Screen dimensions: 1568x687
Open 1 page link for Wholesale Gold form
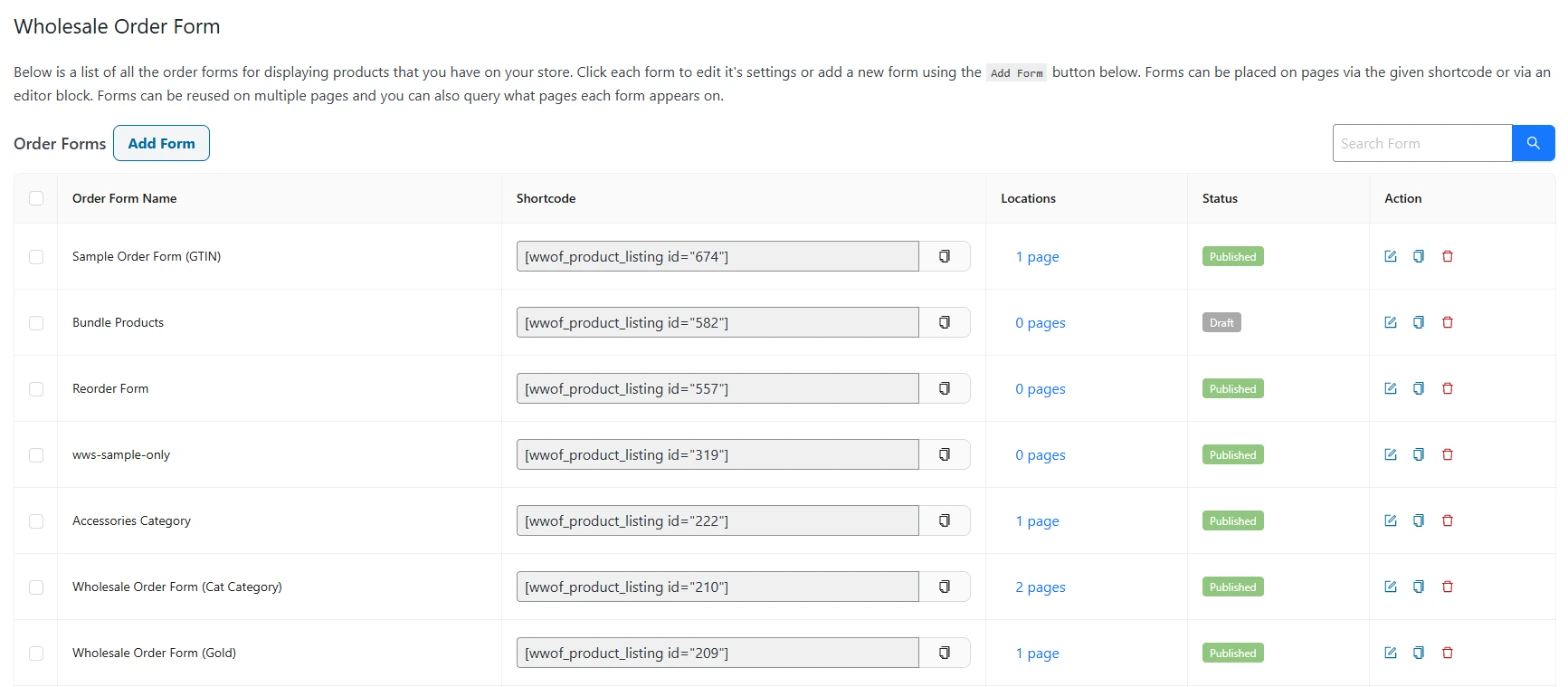[1037, 653]
